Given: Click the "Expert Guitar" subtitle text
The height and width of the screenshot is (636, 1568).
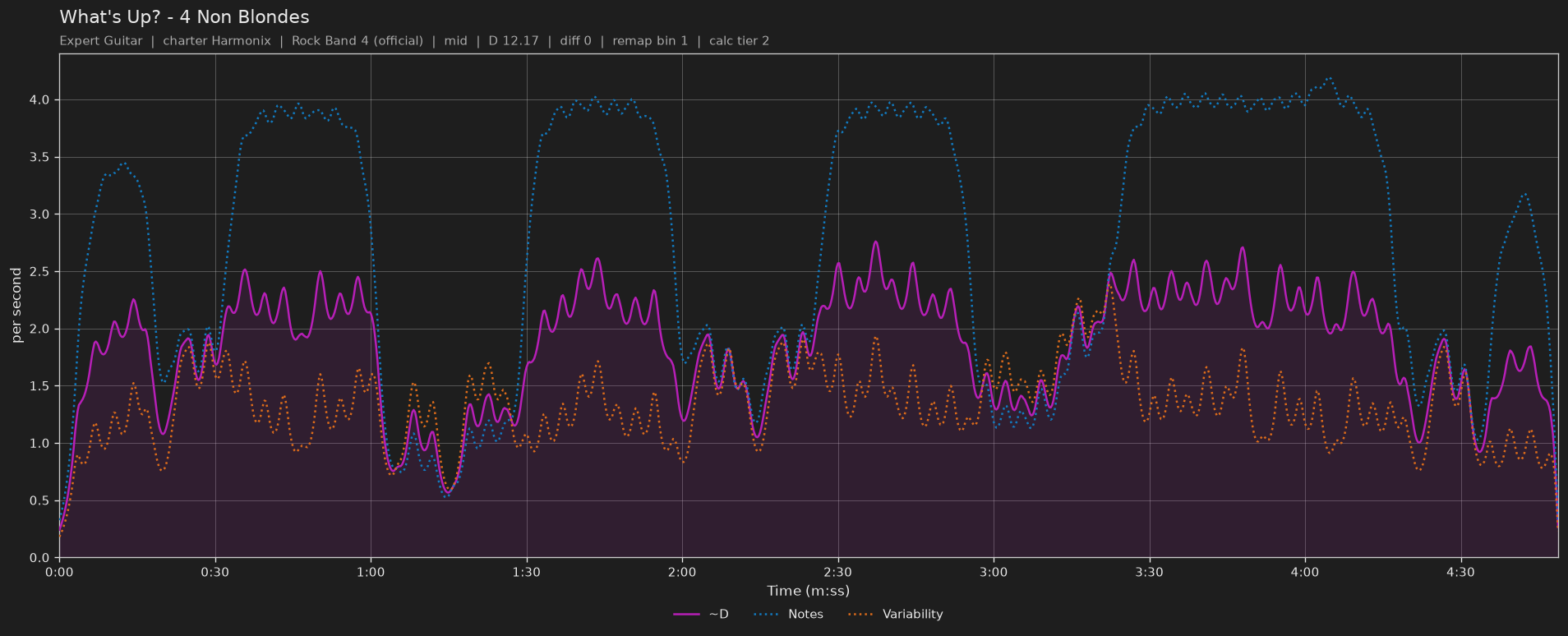Looking at the screenshot, I should click(101, 41).
